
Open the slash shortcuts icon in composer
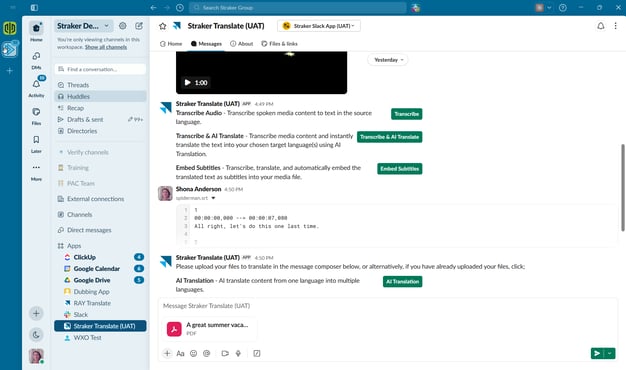tap(257, 353)
